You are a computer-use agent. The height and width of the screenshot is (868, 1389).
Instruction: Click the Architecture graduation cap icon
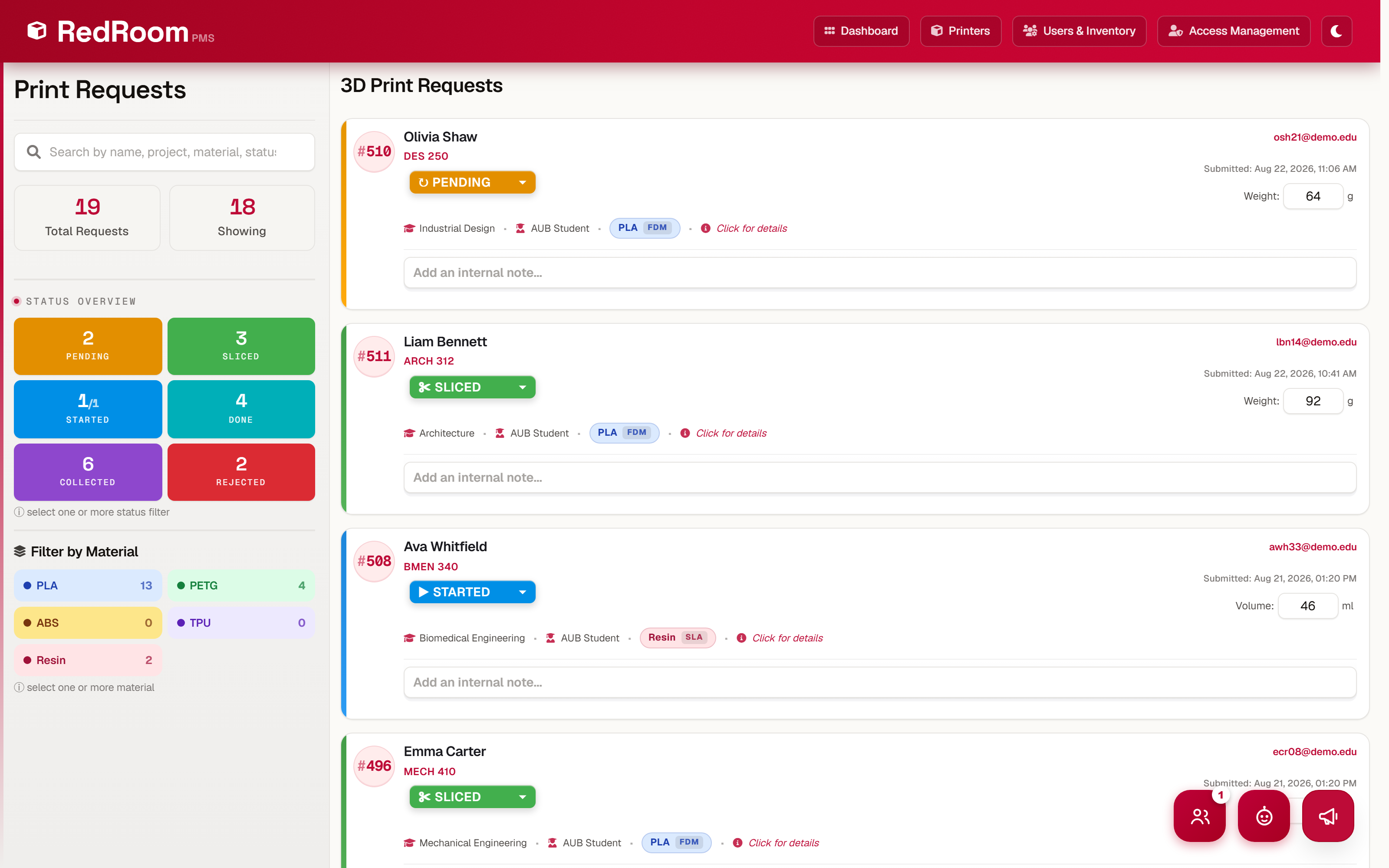tap(409, 434)
